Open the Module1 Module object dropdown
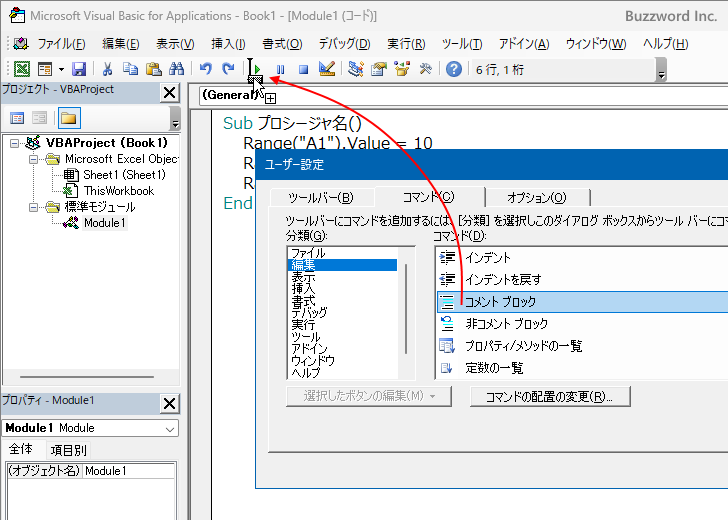Image resolution: width=728 pixels, height=520 pixels. point(170,429)
